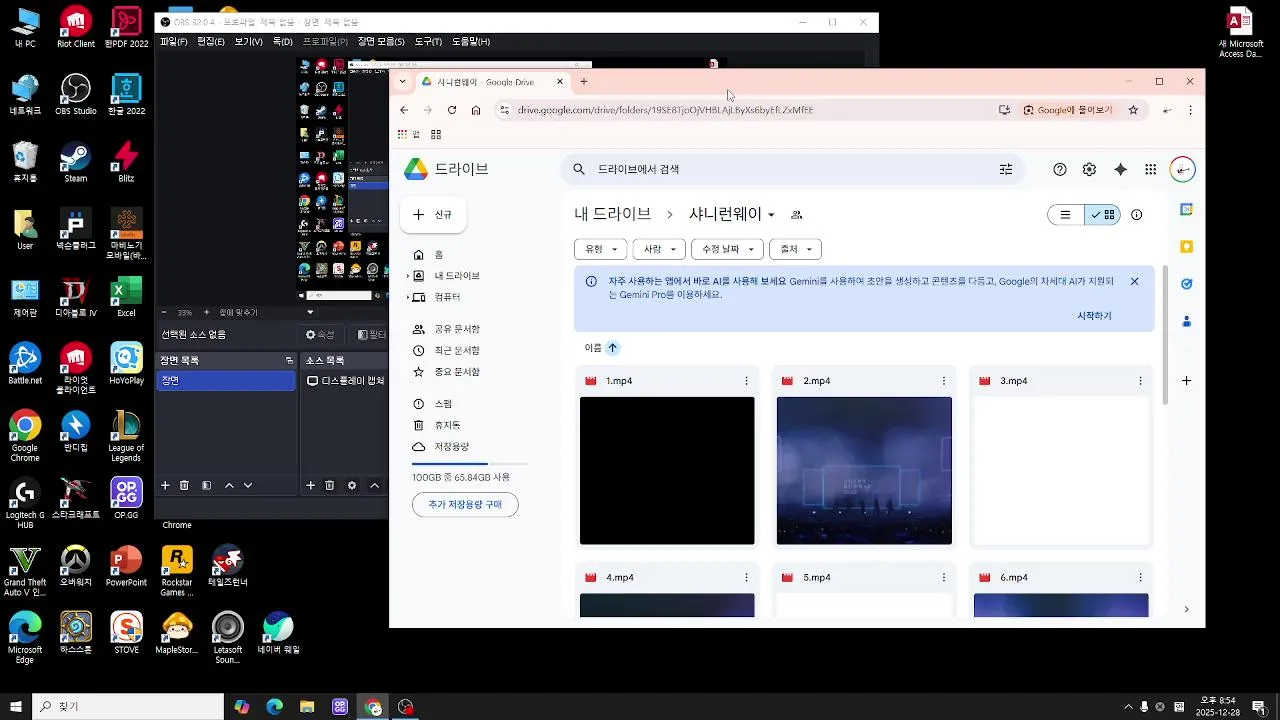Open OBS preview zoom scale dropdown
The image size is (1280, 720).
[x=310, y=312]
